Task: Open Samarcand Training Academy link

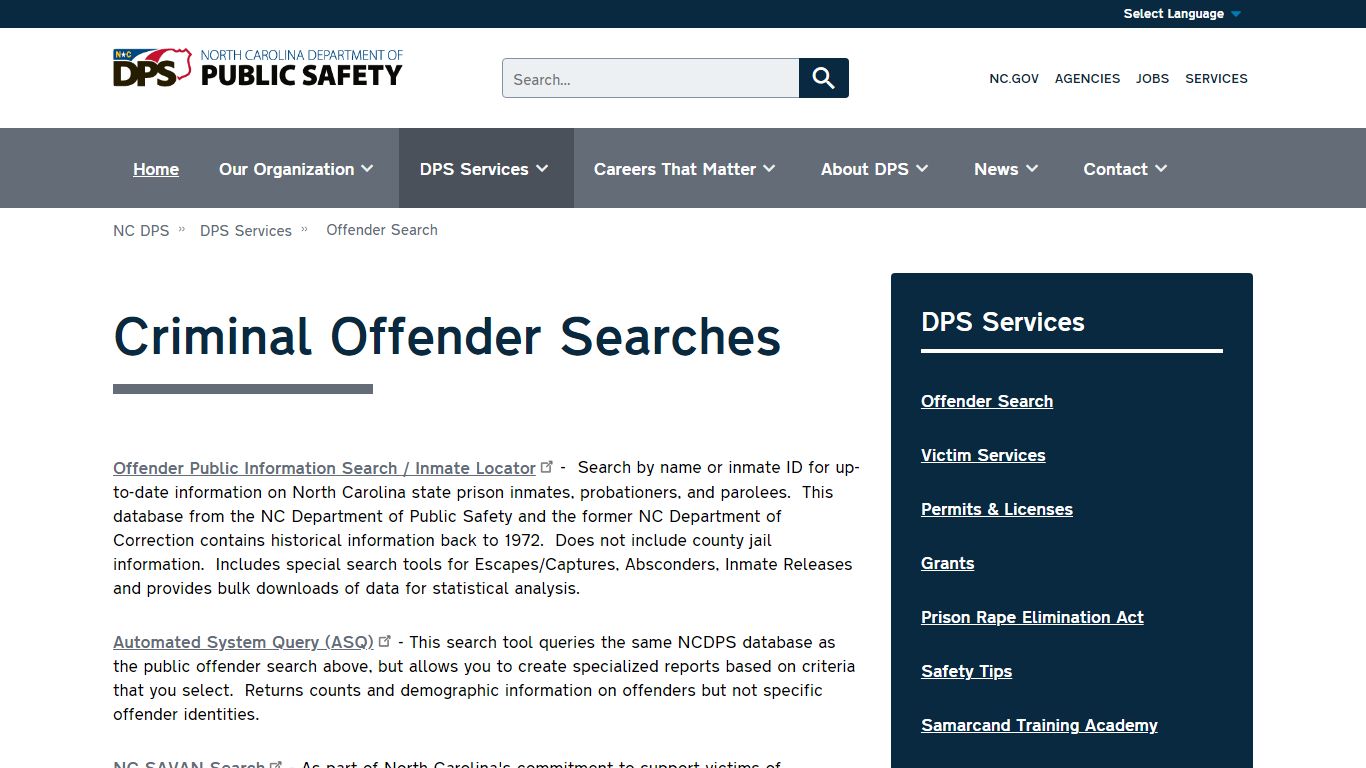Action: point(1039,725)
